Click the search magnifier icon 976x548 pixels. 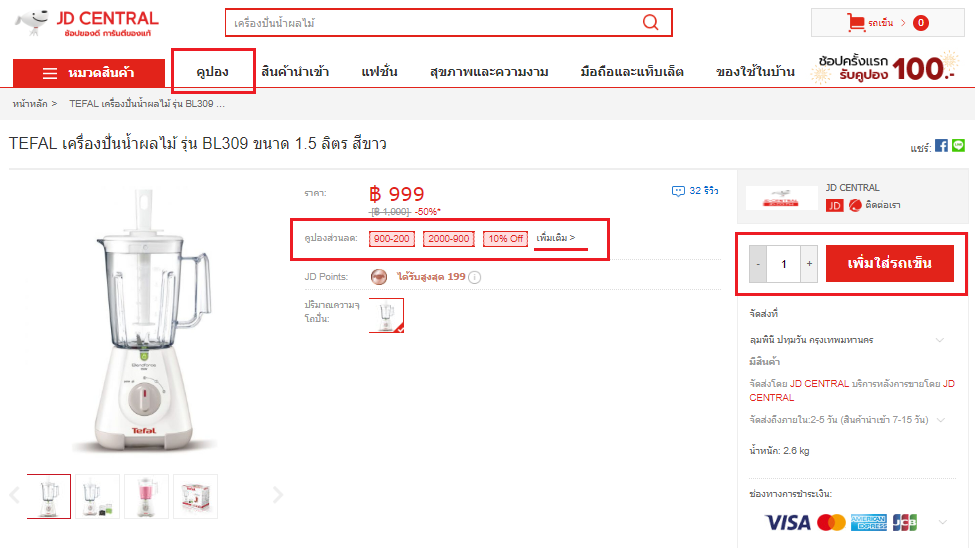(650, 22)
